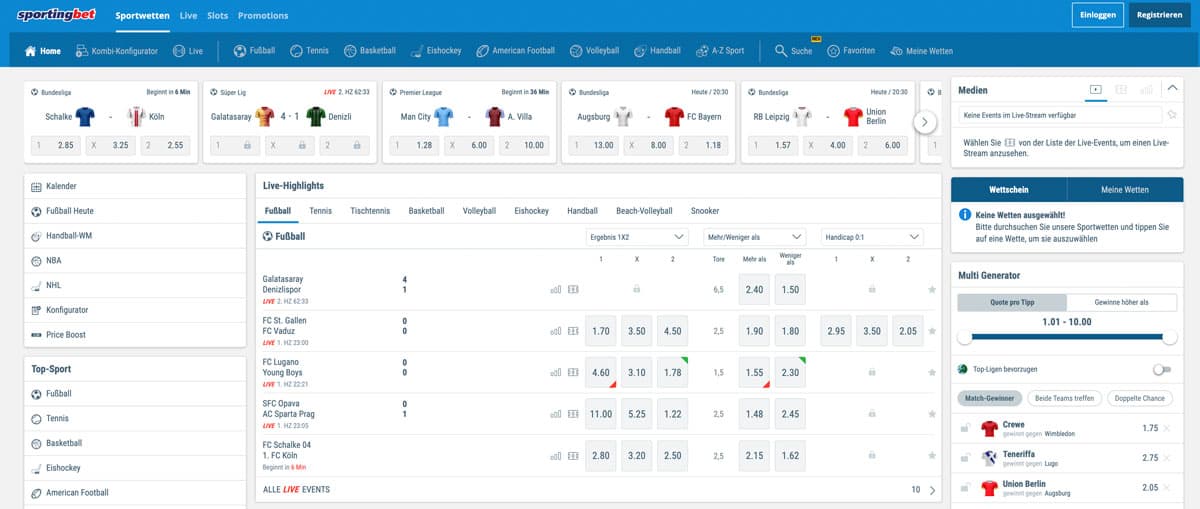Open Kalender in the left sidebar

coord(134,186)
